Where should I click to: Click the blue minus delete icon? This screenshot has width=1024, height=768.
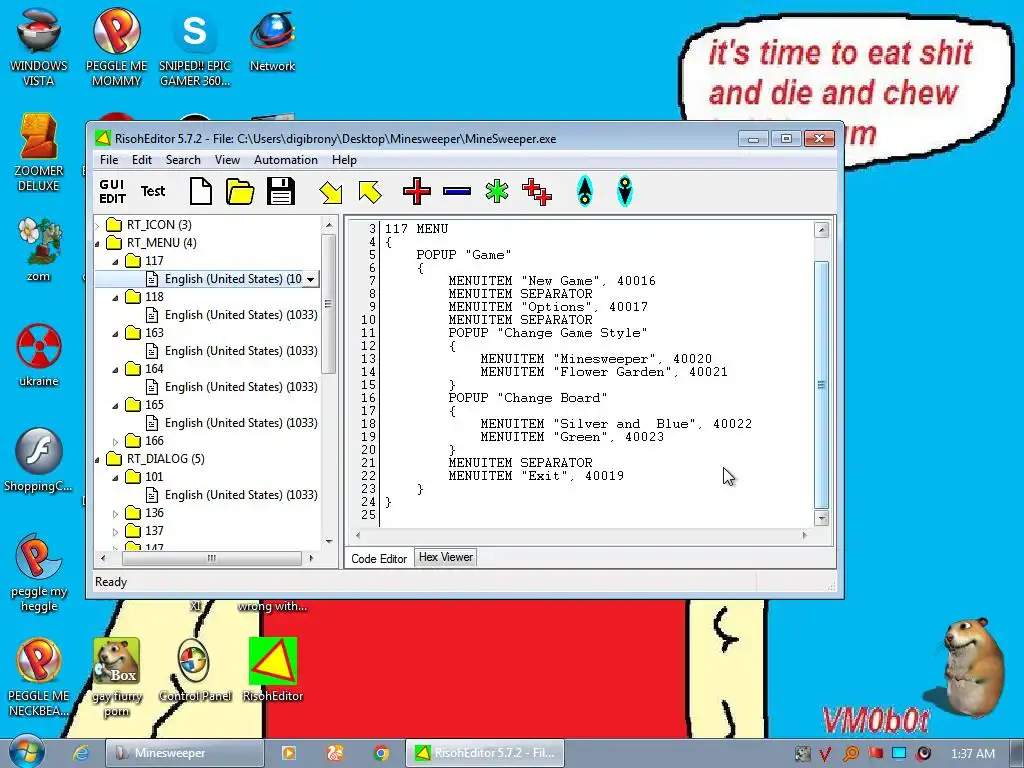coord(456,191)
